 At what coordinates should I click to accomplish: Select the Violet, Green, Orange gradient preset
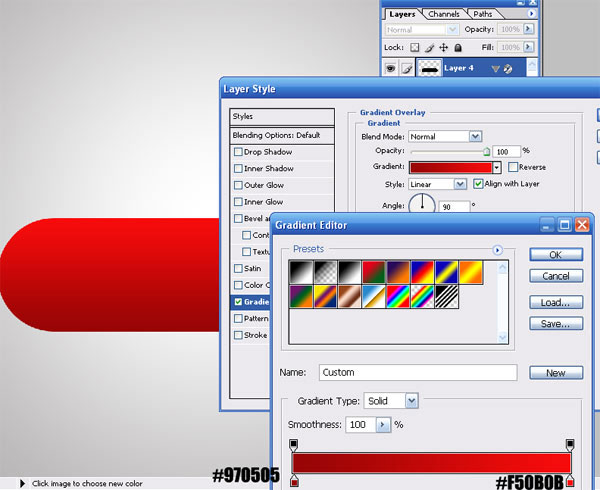pyautogui.click(x=301, y=296)
